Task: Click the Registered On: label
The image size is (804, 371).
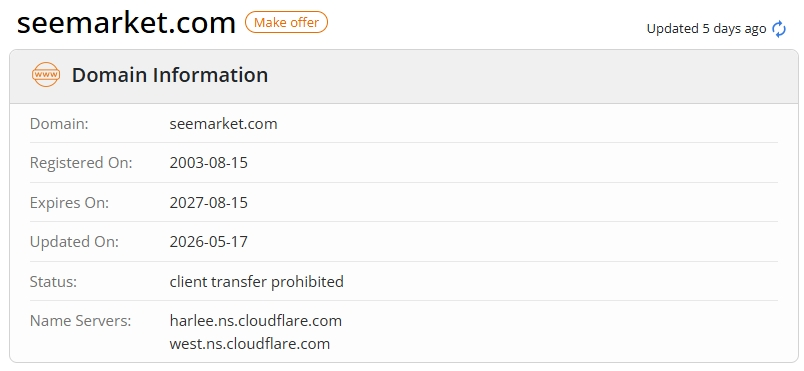Action: point(81,163)
